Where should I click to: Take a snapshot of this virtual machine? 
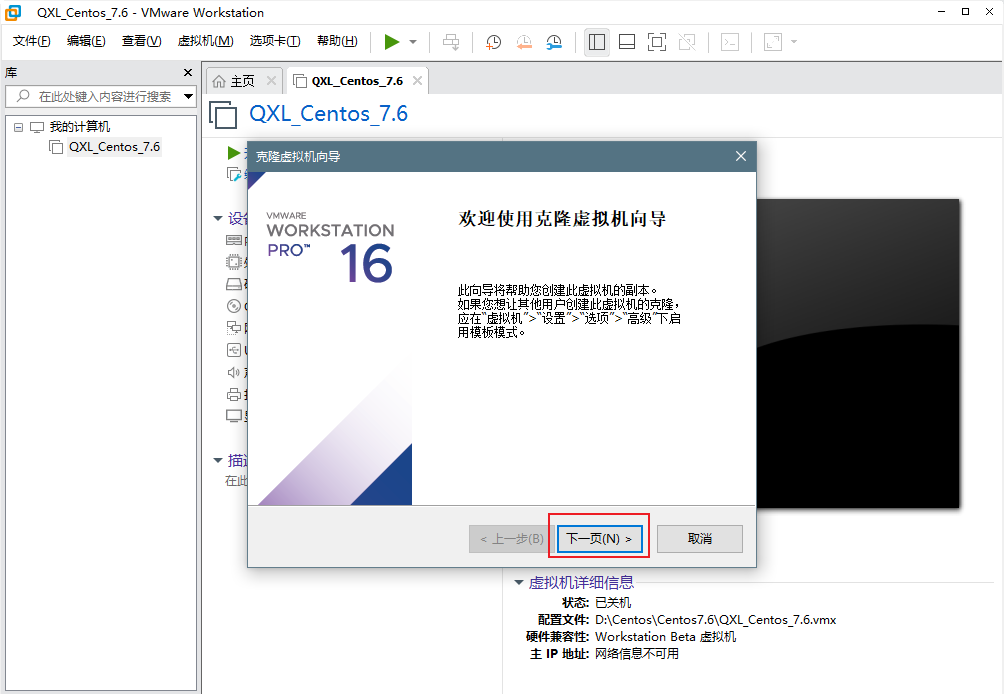point(493,42)
